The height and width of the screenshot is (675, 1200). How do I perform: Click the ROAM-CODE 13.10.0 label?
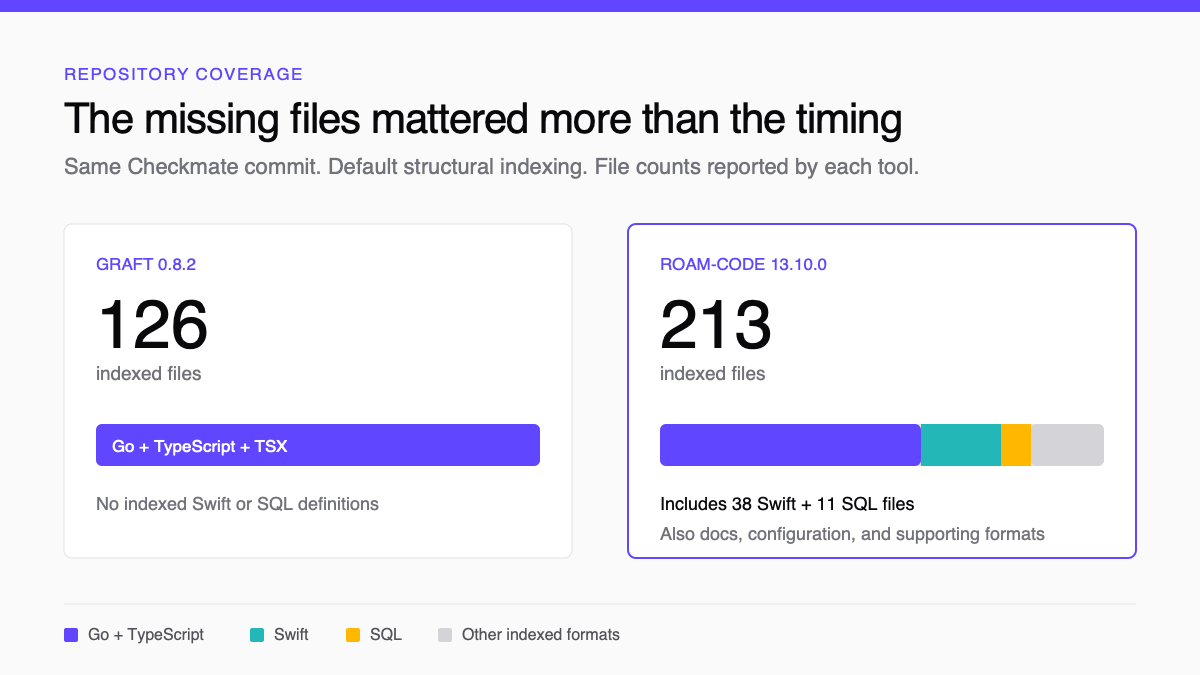[743, 265]
